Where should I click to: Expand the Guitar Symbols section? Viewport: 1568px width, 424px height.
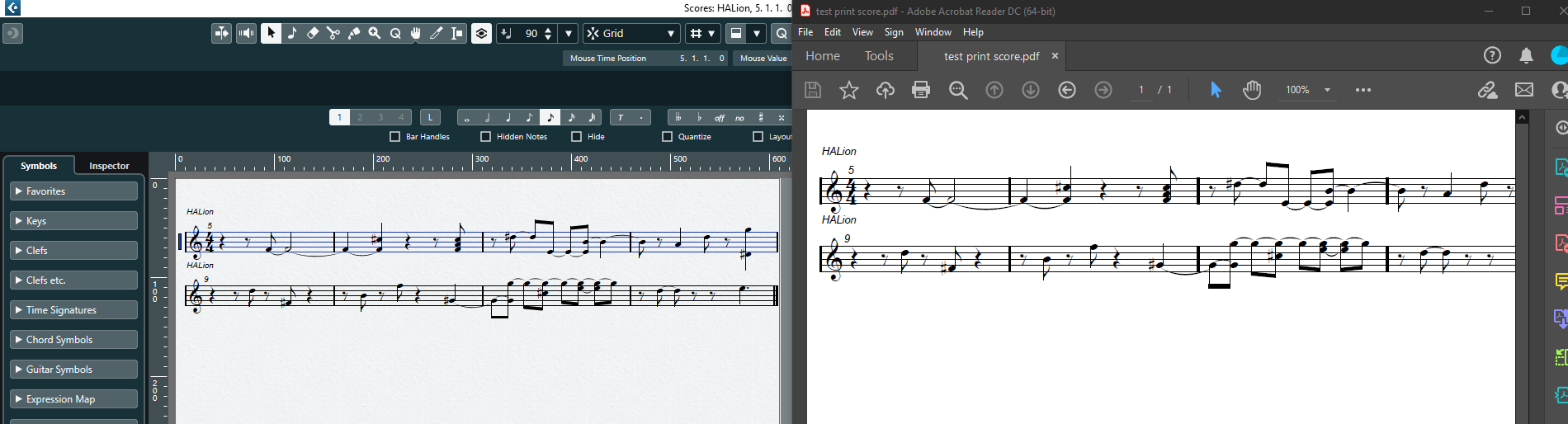click(73, 370)
